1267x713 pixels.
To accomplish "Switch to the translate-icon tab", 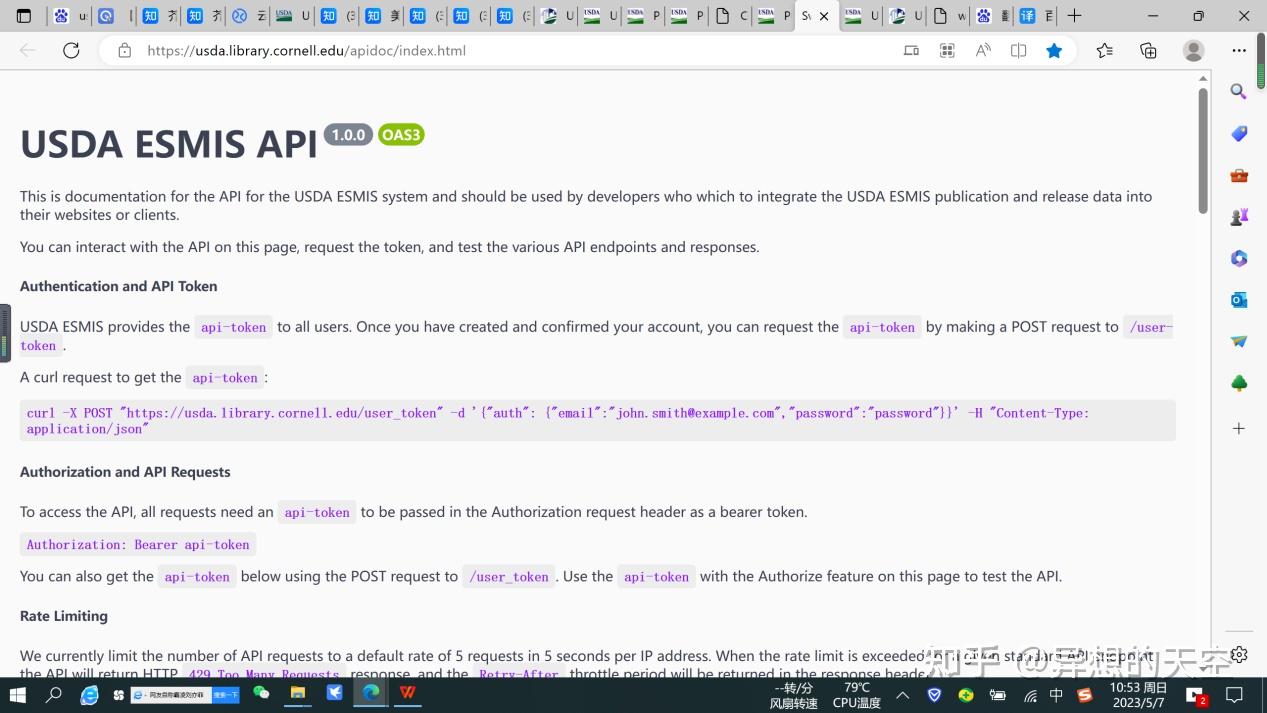I will (x=1036, y=16).
